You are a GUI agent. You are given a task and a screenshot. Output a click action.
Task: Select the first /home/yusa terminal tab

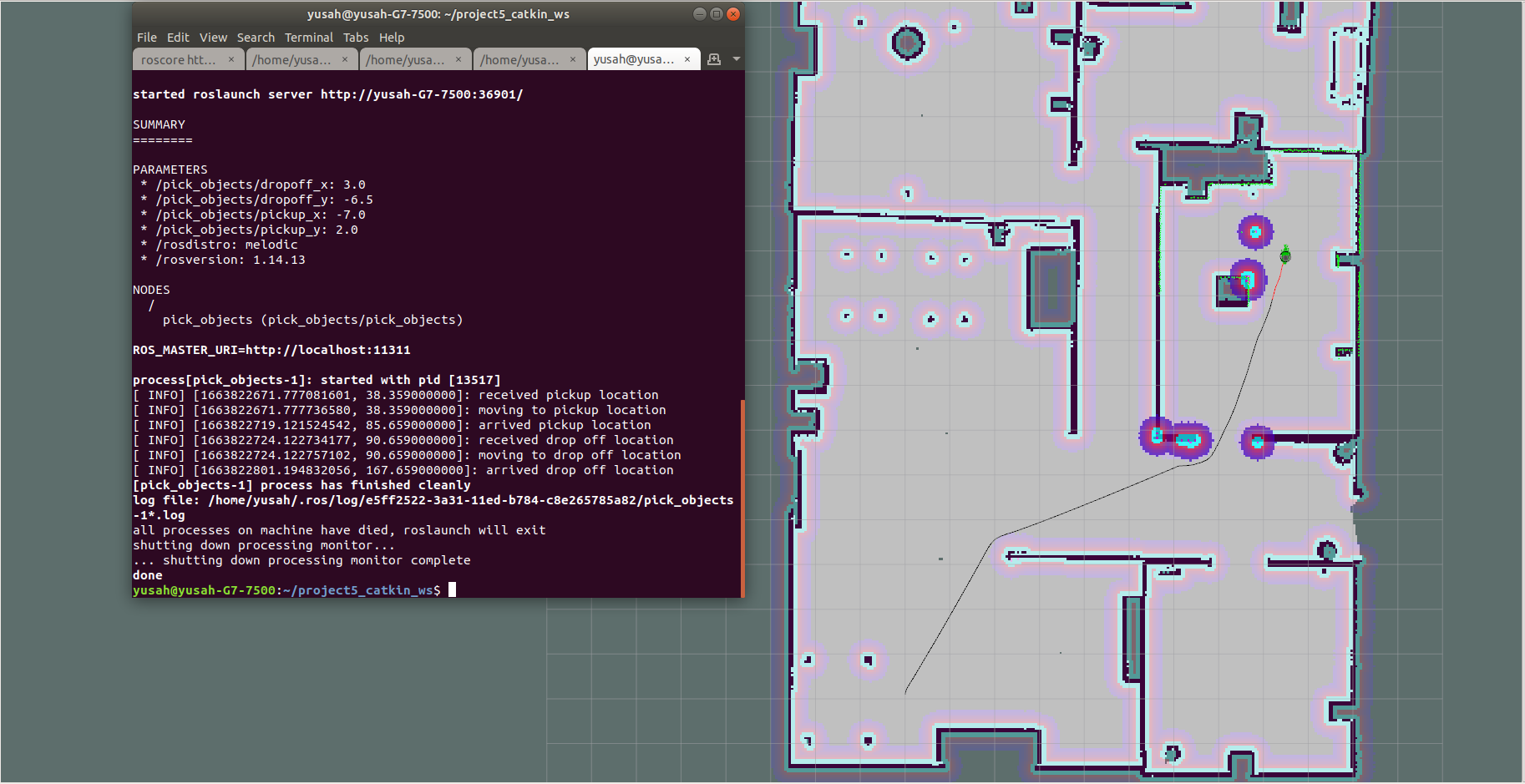click(x=302, y=59)
